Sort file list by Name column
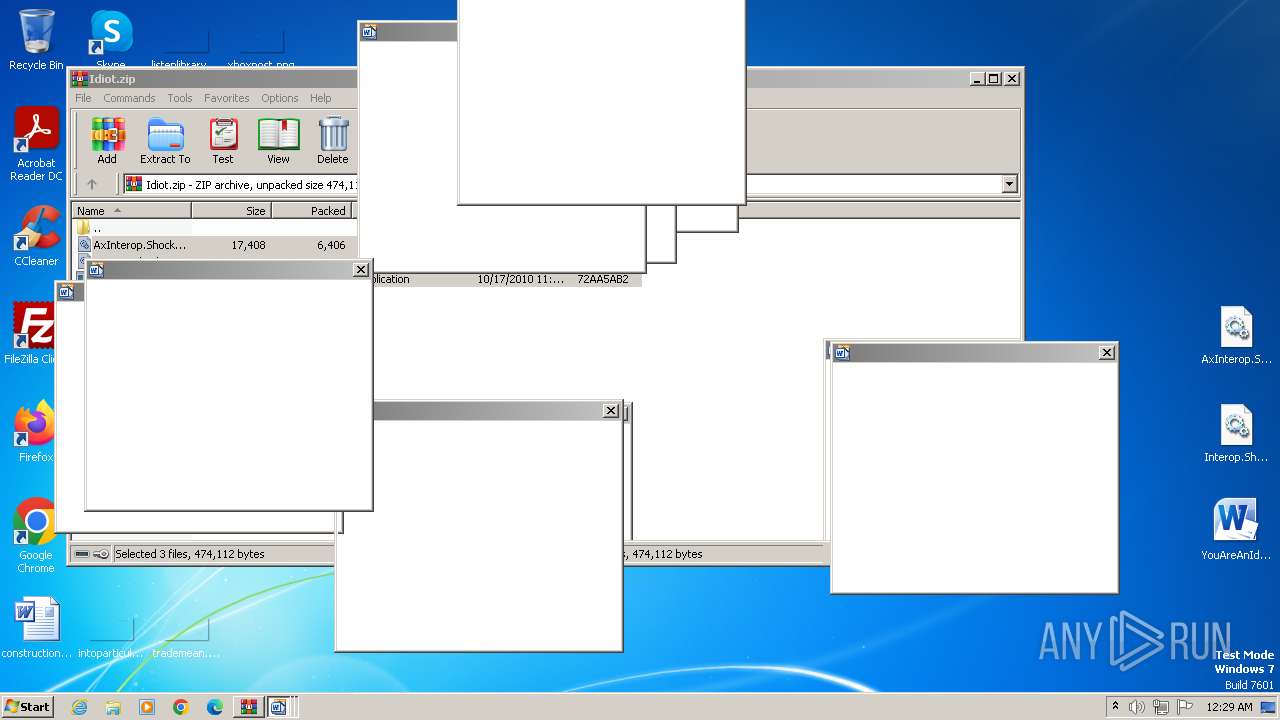1280x720 pixels. click(131, 211)
